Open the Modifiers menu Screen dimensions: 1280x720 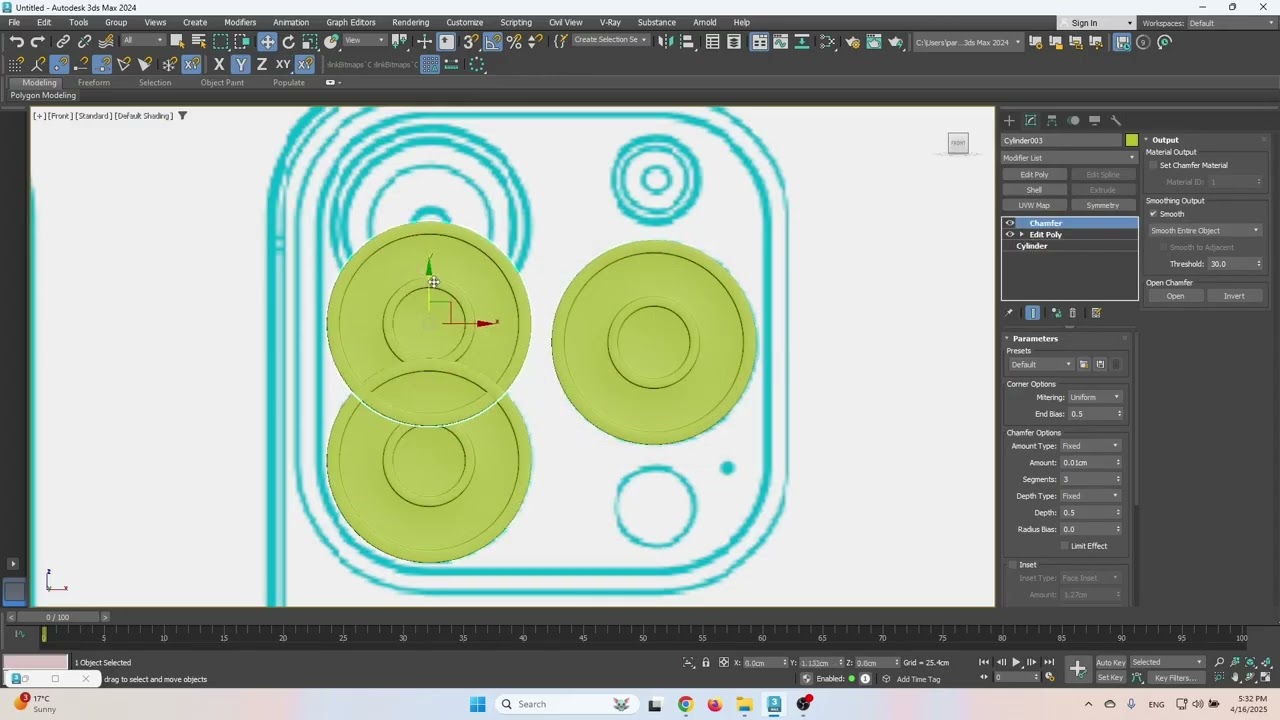(240, 22)
